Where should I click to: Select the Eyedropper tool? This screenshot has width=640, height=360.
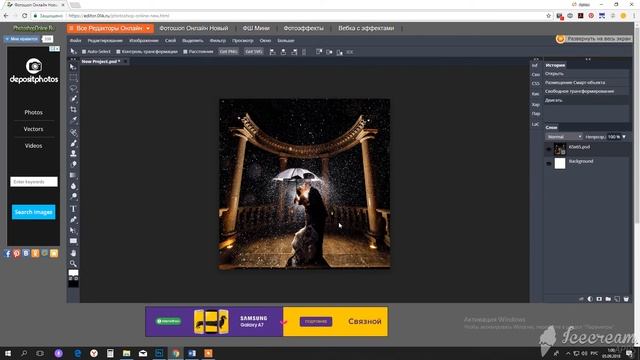tap(73, 120)
